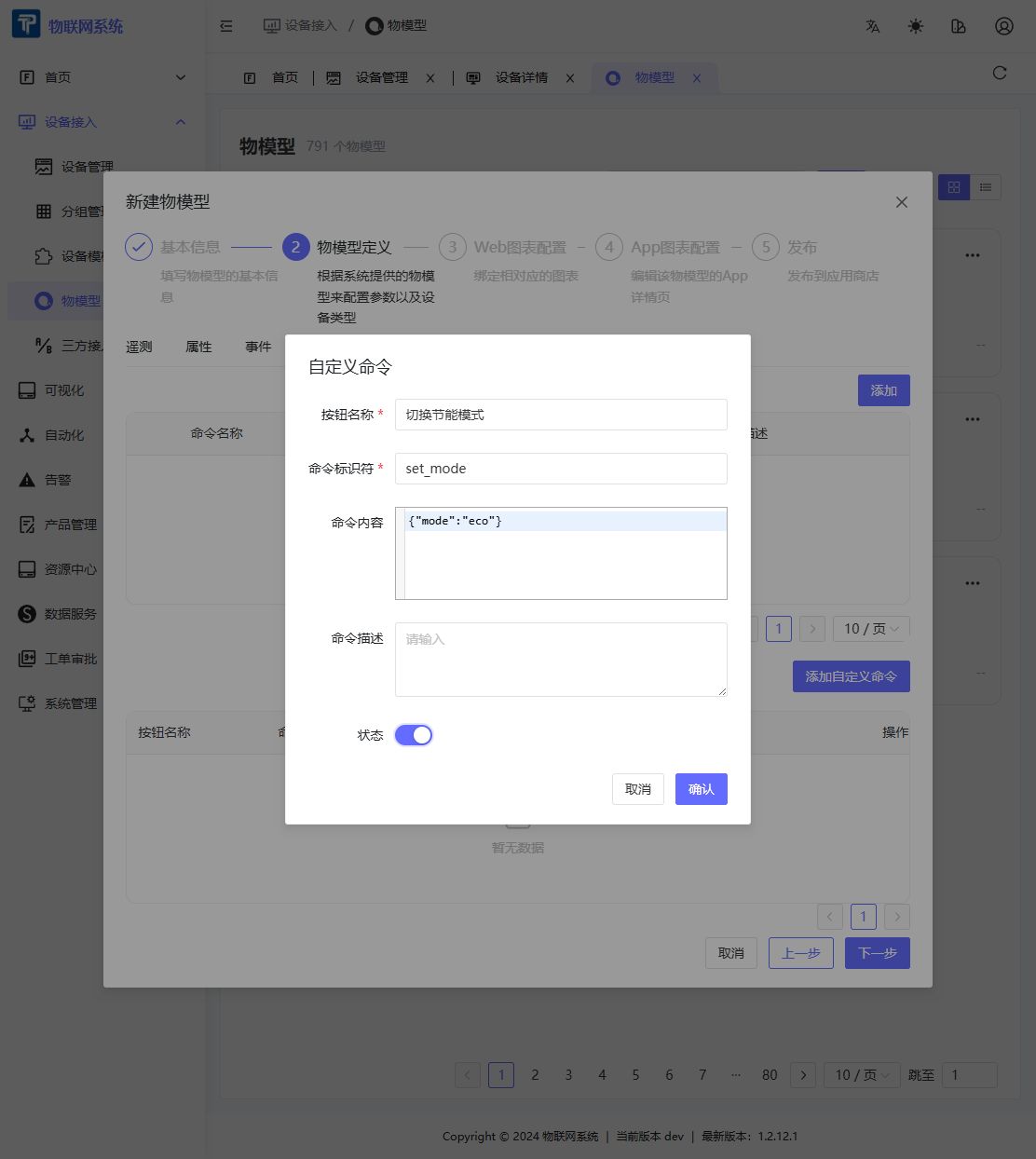The image size is (1036, 1159).
Task: Open the user avatar icon
Action: (1004, 26)
